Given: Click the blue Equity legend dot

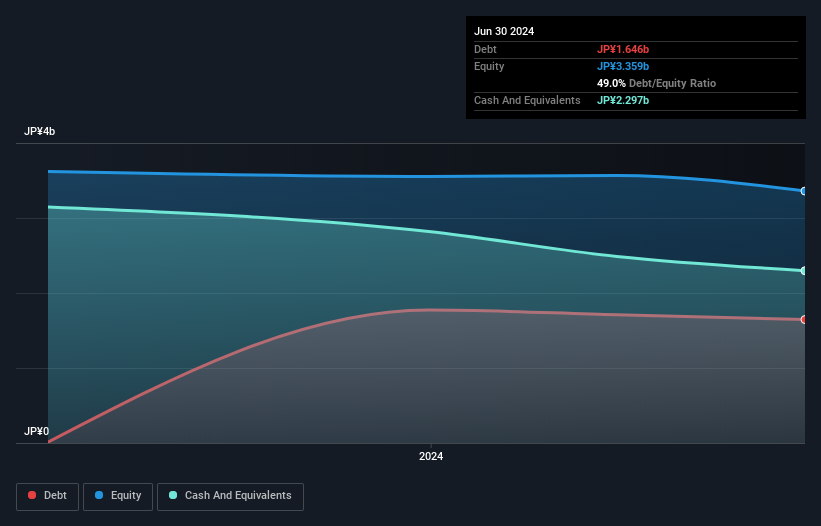Looking at the screenshot, I should 99,495.
